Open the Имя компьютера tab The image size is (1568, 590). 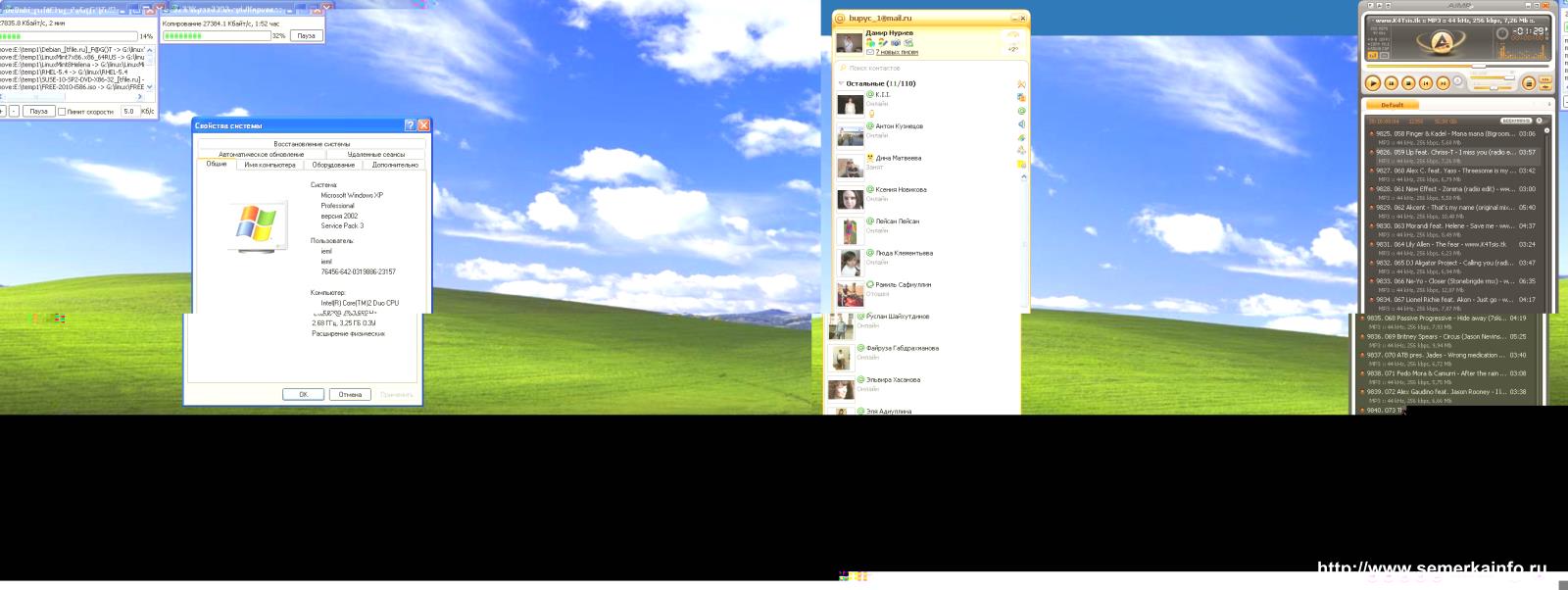[269, 165]
